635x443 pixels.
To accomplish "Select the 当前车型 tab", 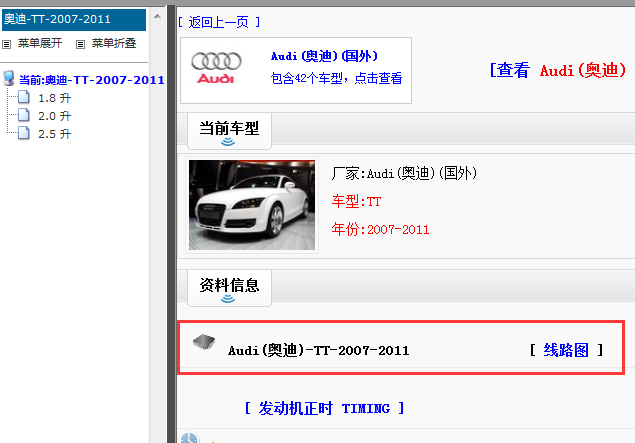I will tap(229, 131).
